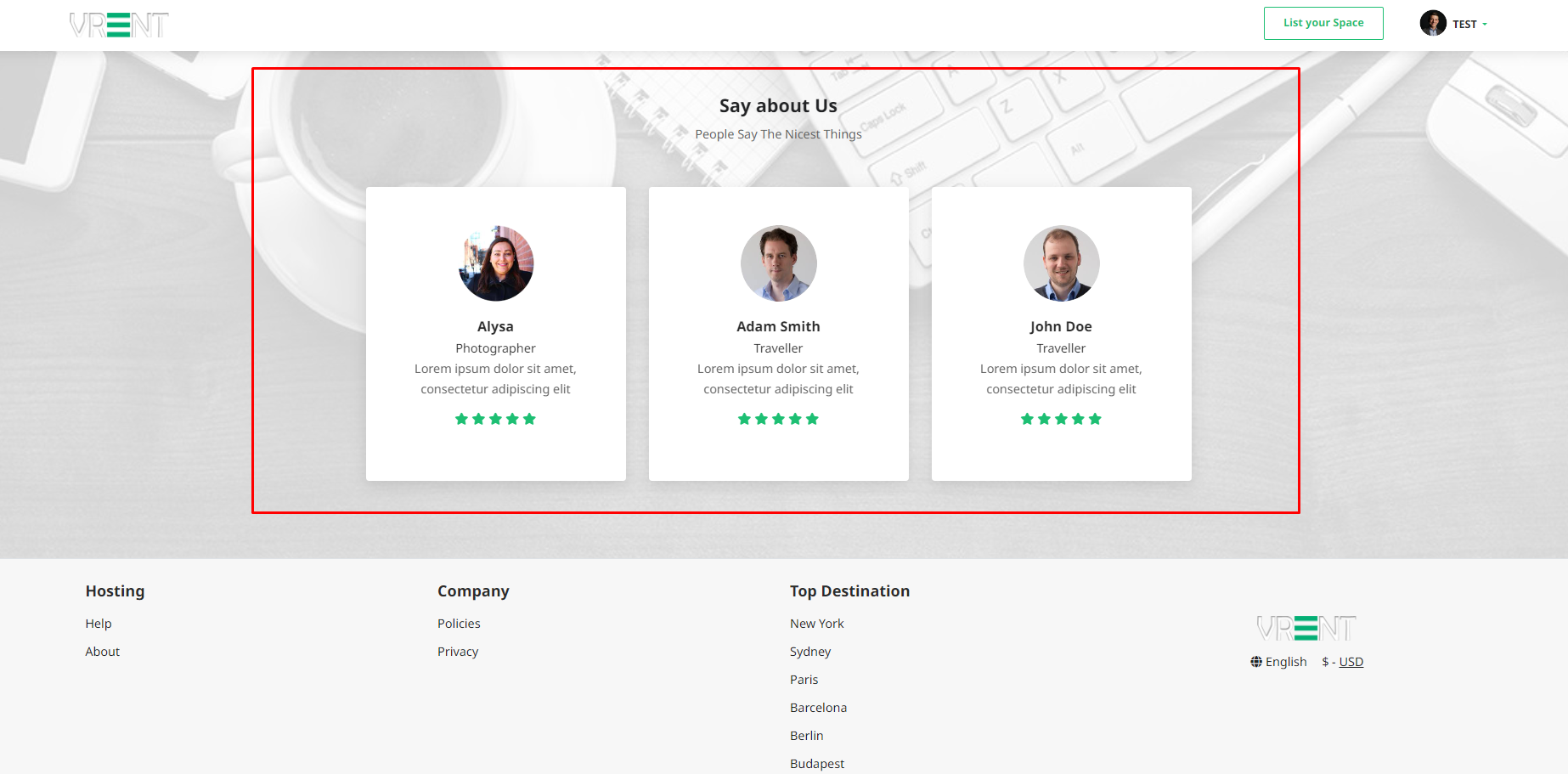1568x774 pixels.
Task: Click the globe icon beside English
Action: 1256,662
